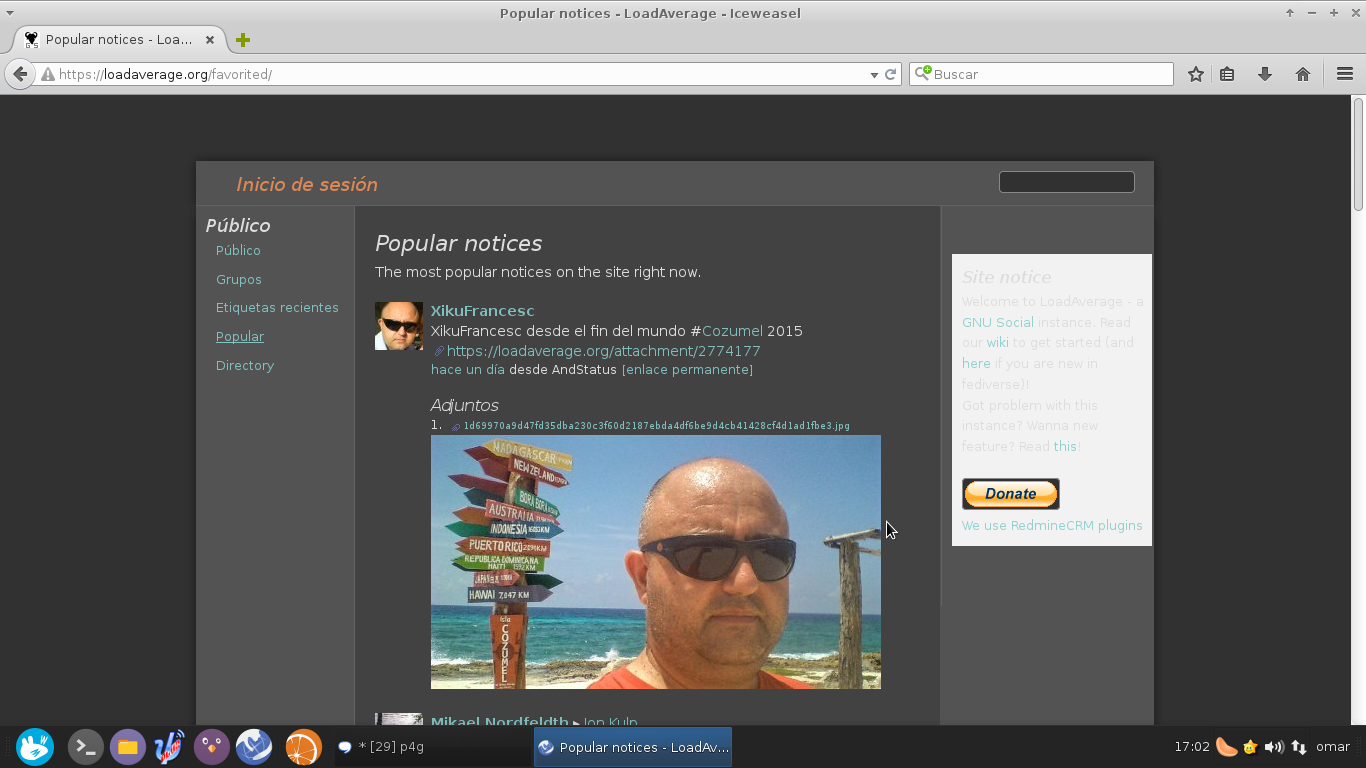
Task: Open Grupos in the sidebar menu
Action: [x=239, y=279]
